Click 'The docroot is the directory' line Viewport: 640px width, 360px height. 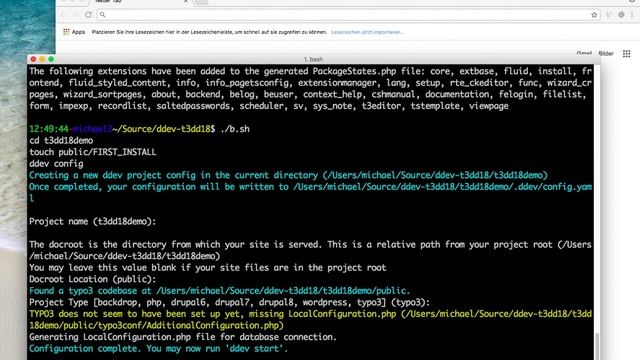pyautogui.click(x=310, y=250)
